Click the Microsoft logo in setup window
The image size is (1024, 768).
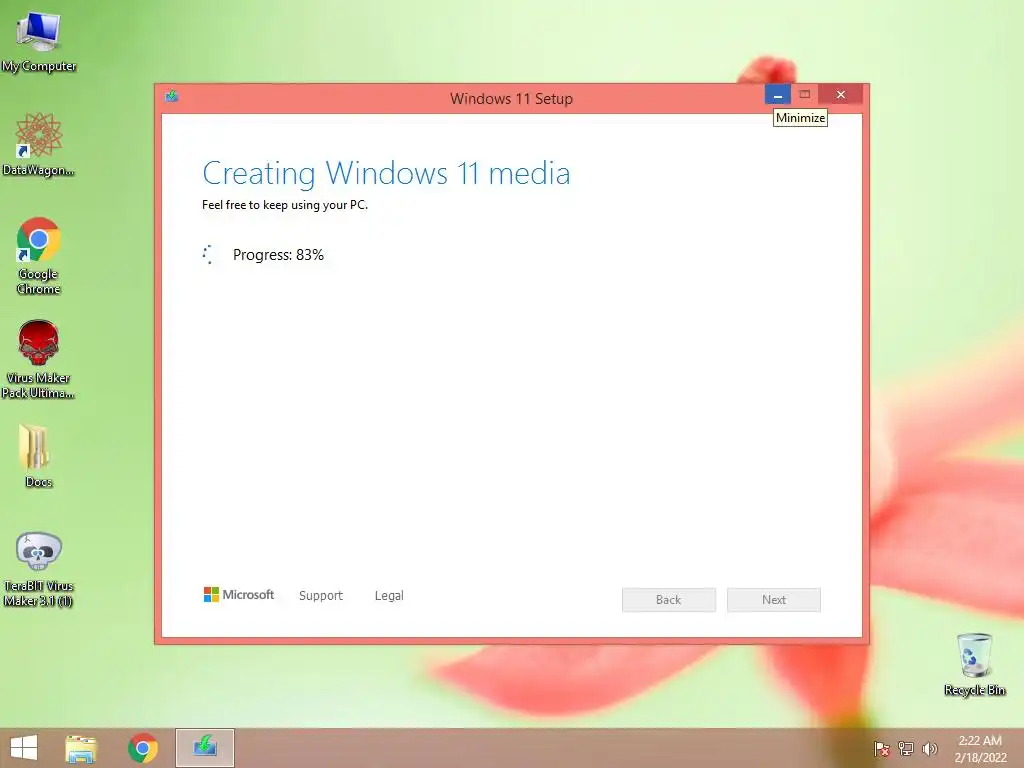click(239, 594)
